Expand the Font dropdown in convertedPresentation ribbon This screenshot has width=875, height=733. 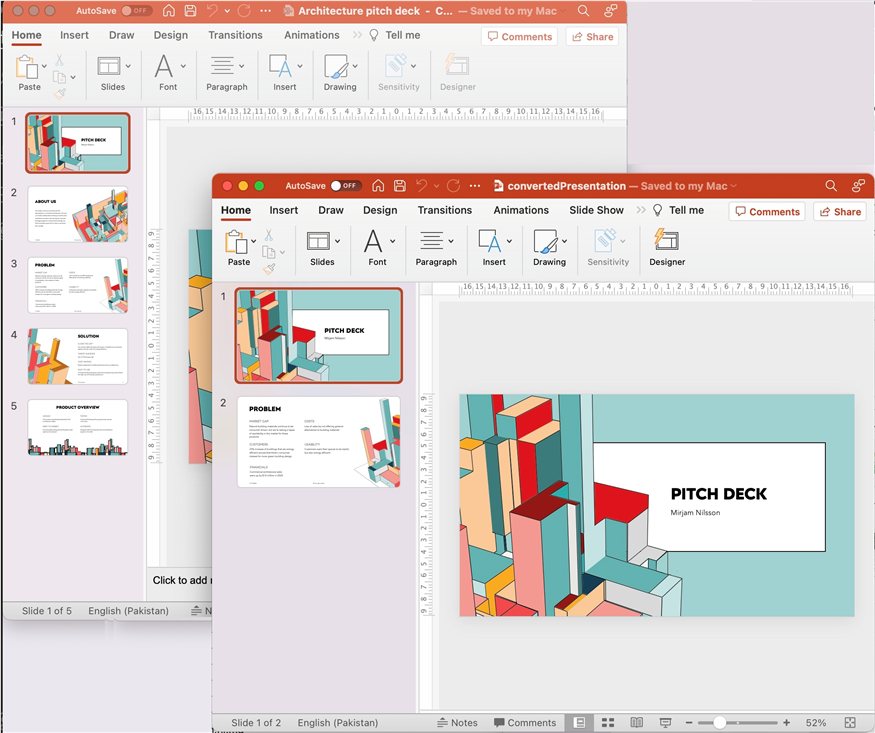click(x=392, y=241)
